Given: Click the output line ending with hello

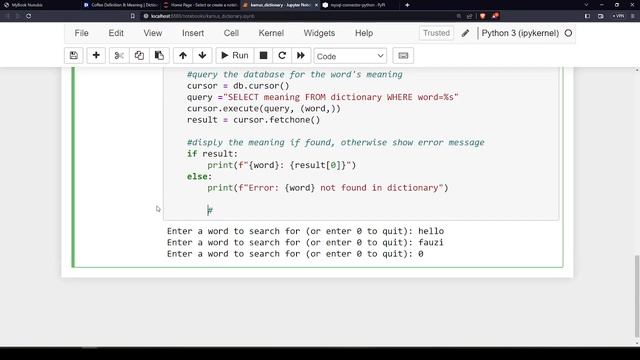Looking at the screenshot, I should click(305, 231).
